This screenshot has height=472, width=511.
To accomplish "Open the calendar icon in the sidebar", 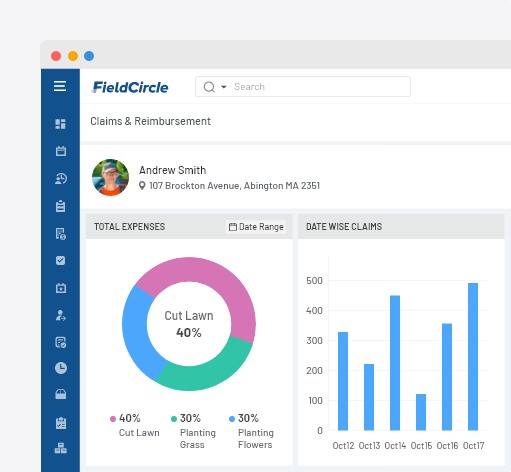I will click(61, 151).
